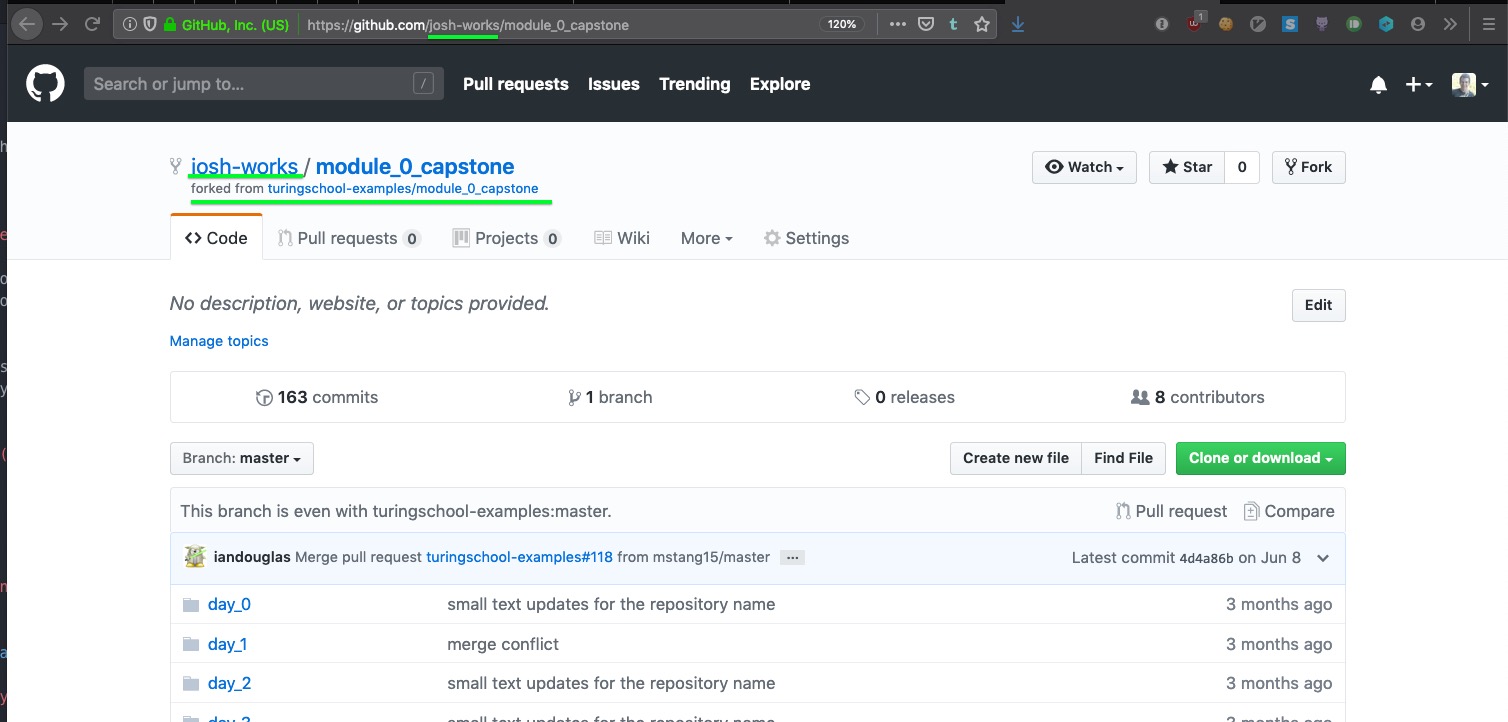The height and width of the screenshot is (722, 1508).
Task: Click the browser forward arrow
Action: (x=60, y=24)
